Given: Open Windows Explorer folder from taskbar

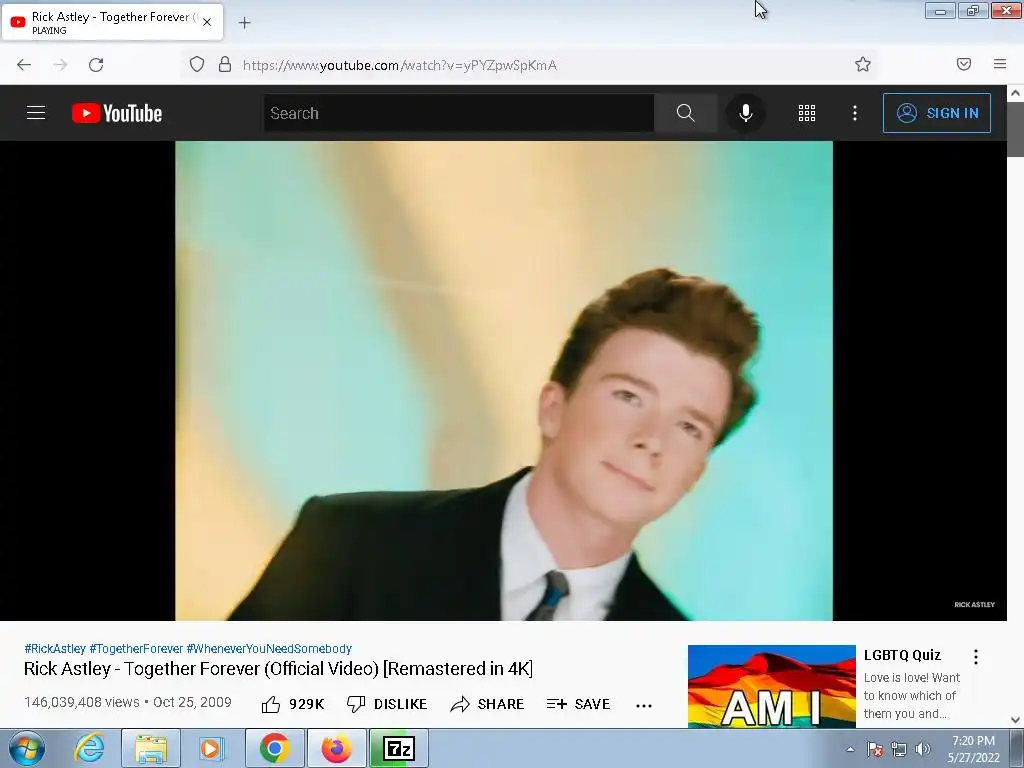Looking at the screenshot, I should [151, 748].
